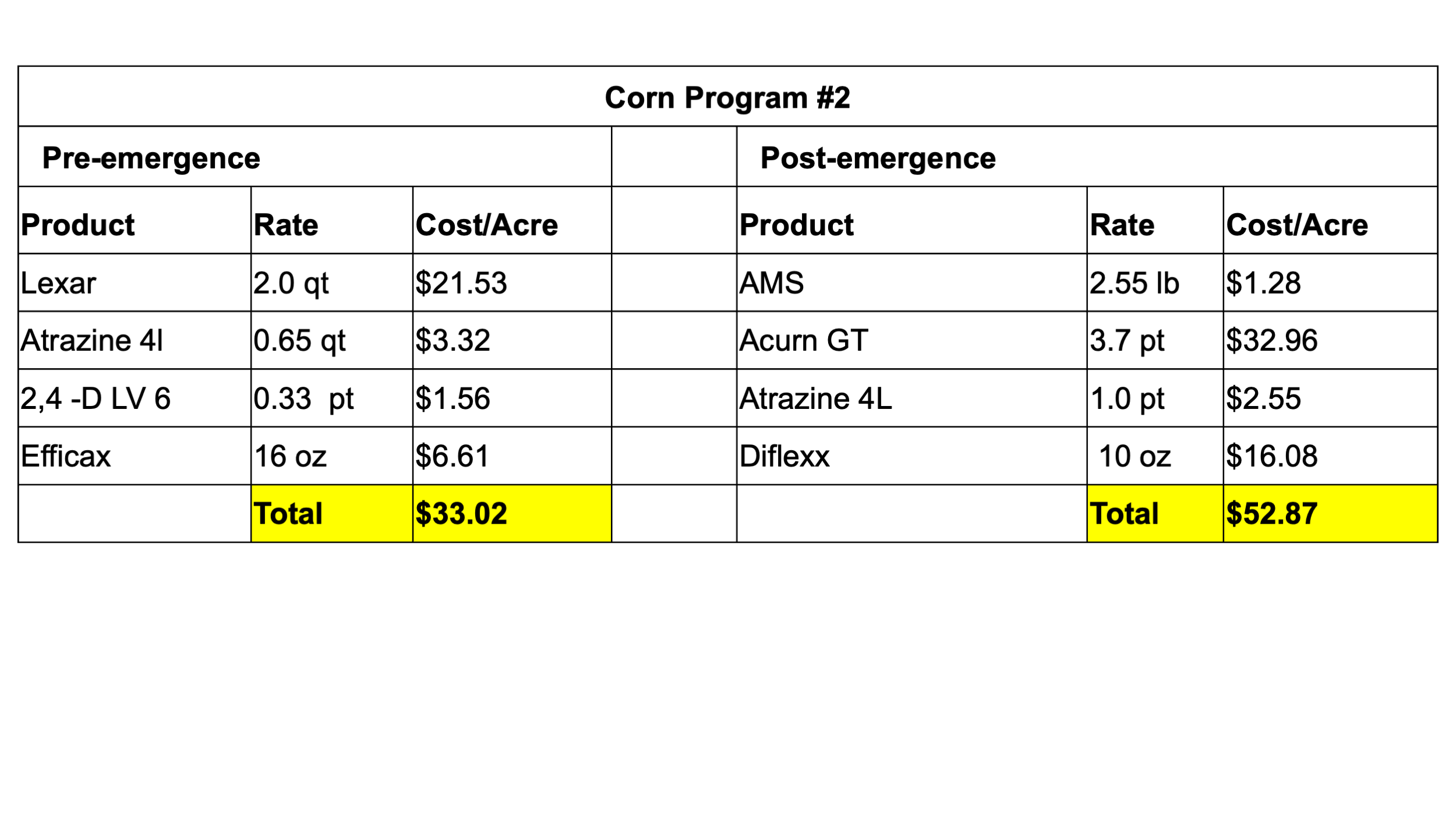Click the Post-emergence section header
1456x819 pixels.
(x=1087, y=157)
